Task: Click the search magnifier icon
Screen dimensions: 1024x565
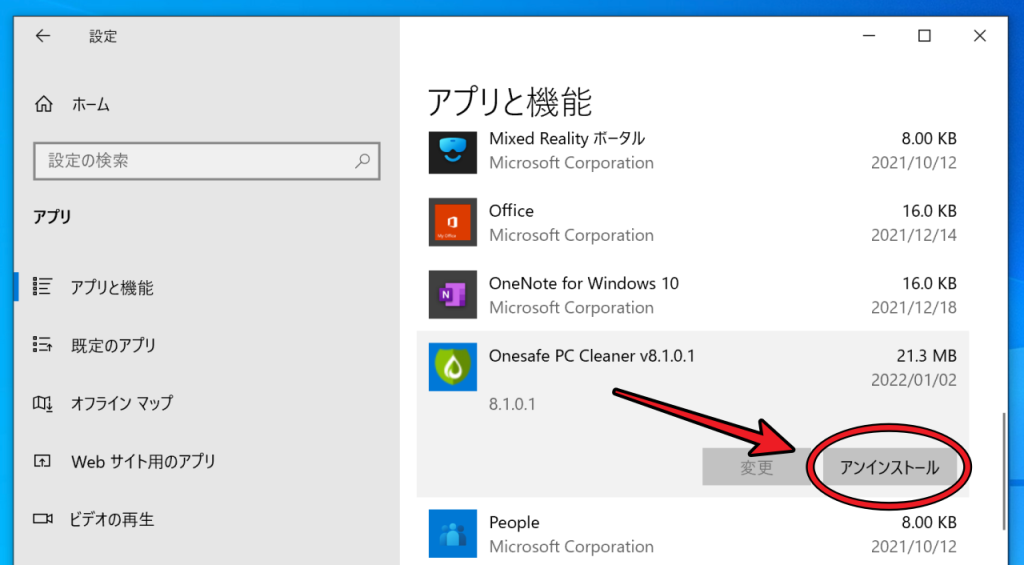Action: [362, 161]
